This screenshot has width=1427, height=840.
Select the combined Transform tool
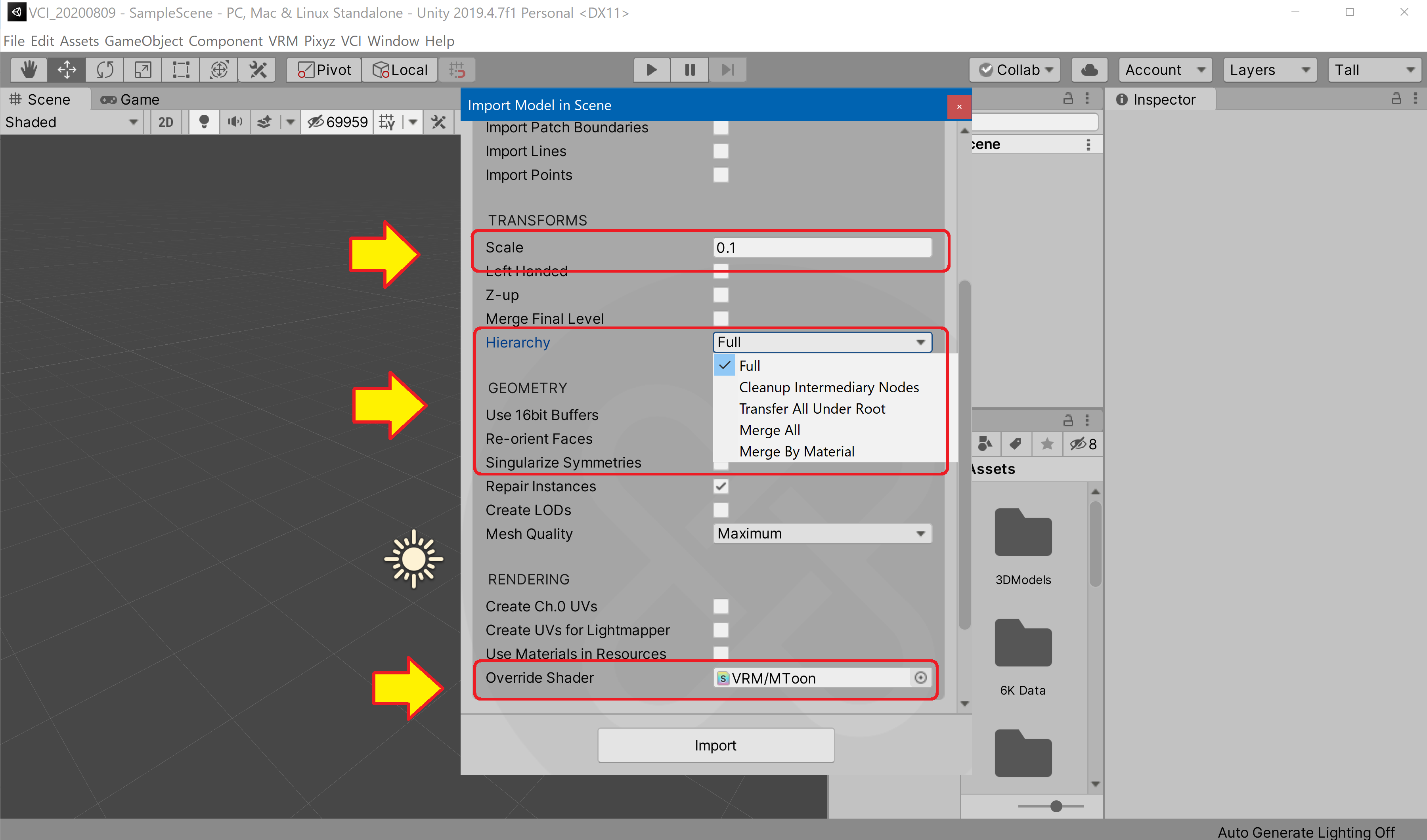[218, 70]
